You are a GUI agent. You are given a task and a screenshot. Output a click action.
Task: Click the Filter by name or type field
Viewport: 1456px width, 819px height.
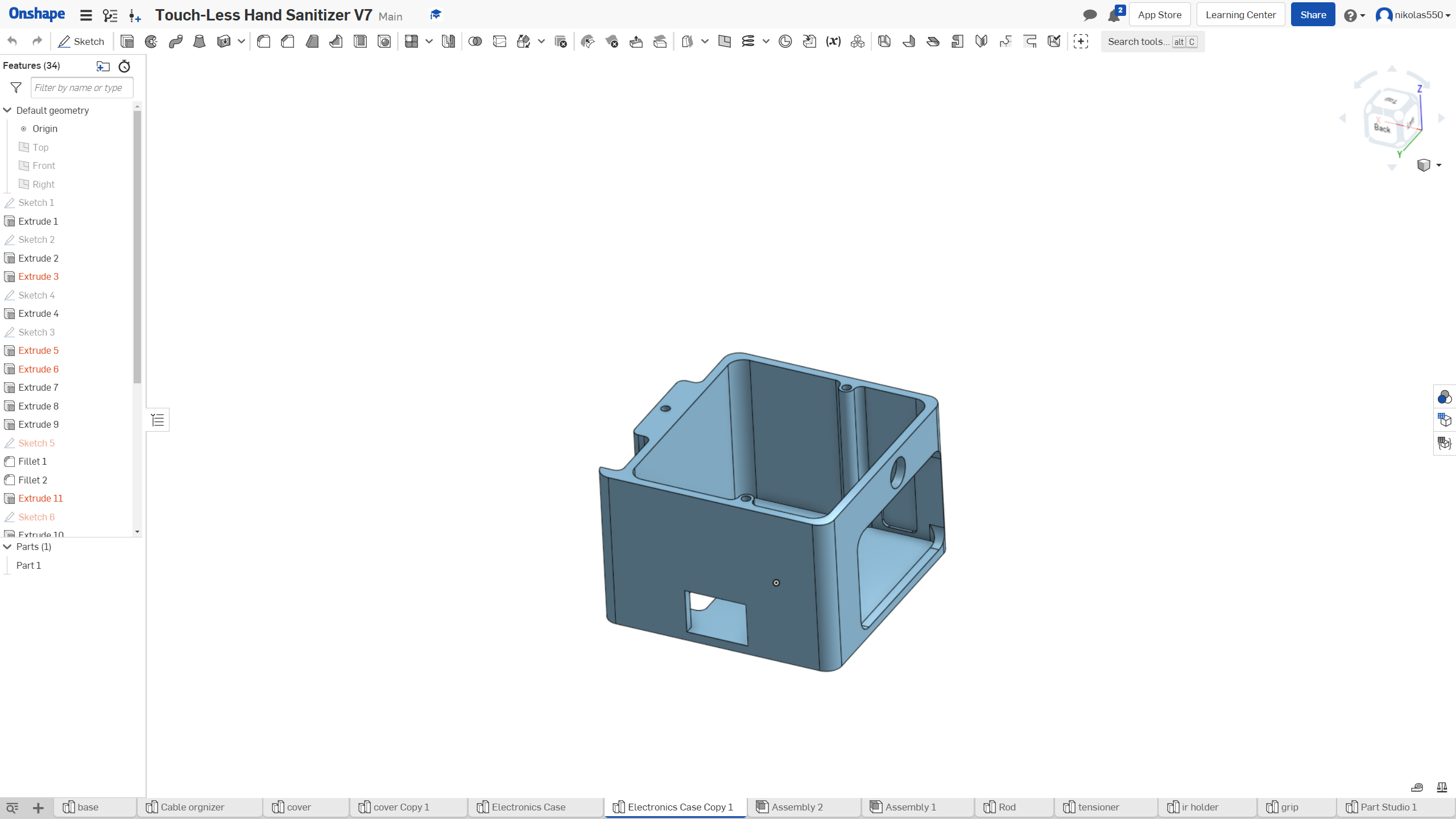(x=82, y=88)
